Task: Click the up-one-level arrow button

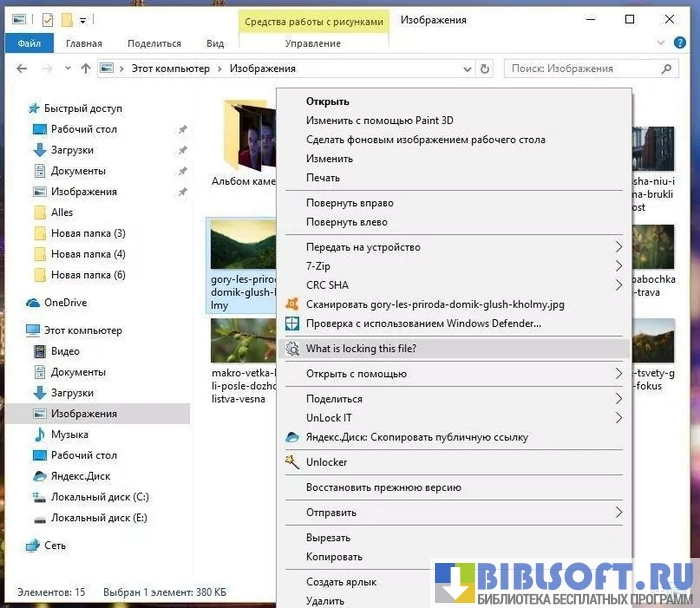Action: point(86,69)
